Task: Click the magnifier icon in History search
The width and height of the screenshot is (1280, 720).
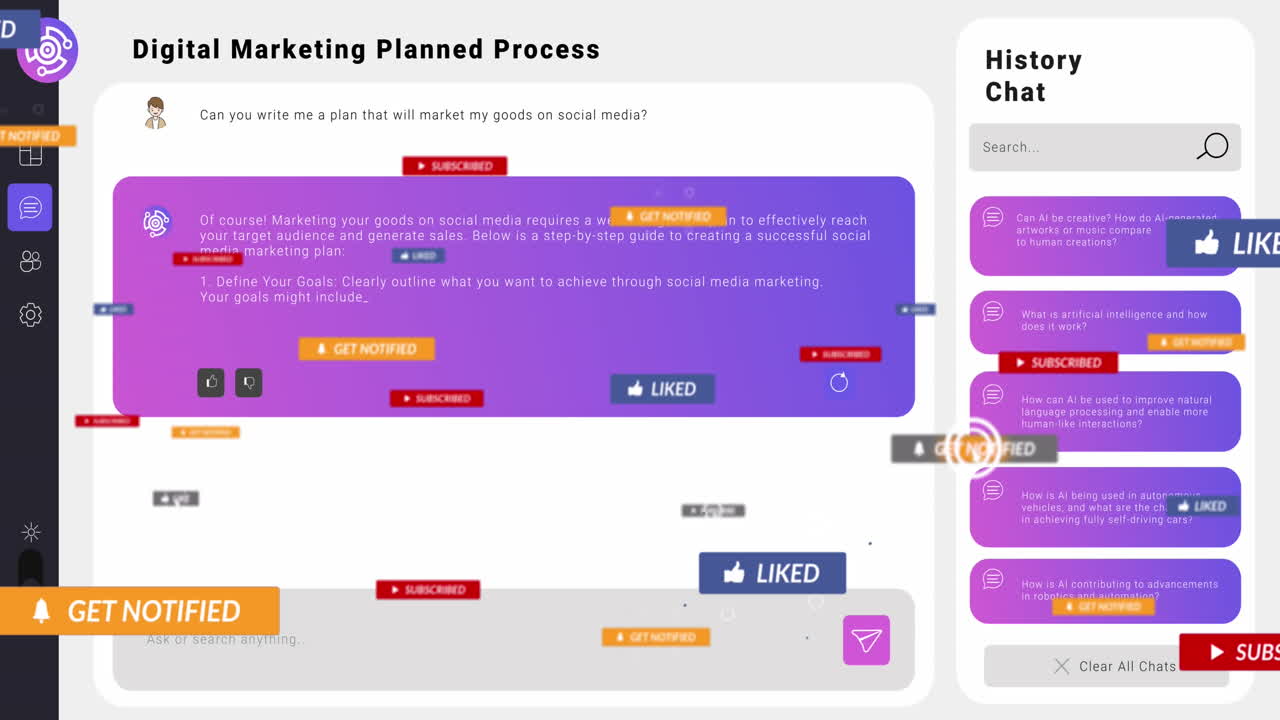Action: [x=1212, y=147]
